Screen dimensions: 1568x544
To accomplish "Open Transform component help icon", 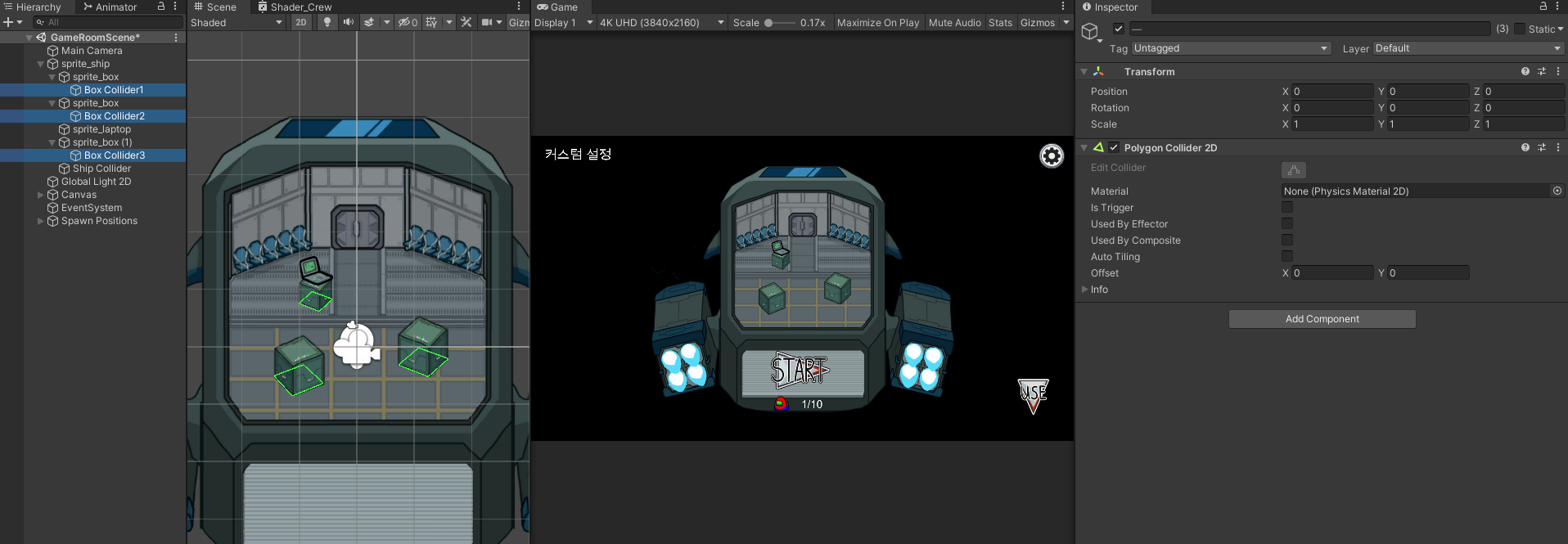I will click(x=1525, y=71).
